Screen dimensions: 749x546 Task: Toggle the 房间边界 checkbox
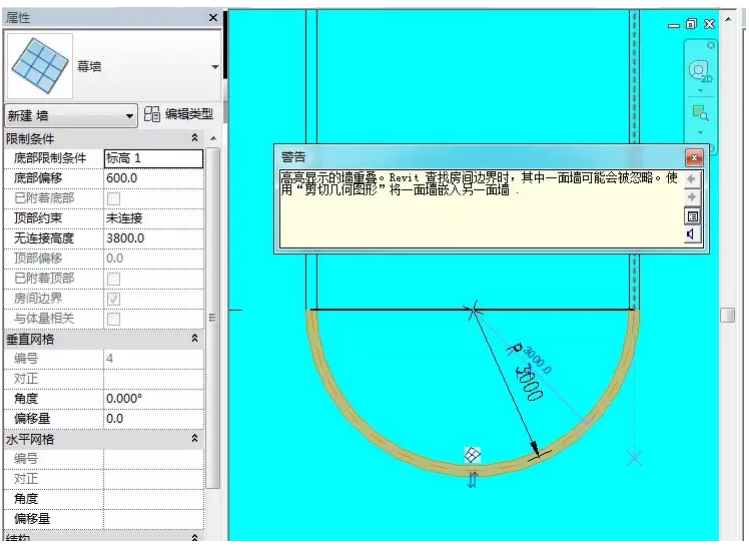point(113,299)
